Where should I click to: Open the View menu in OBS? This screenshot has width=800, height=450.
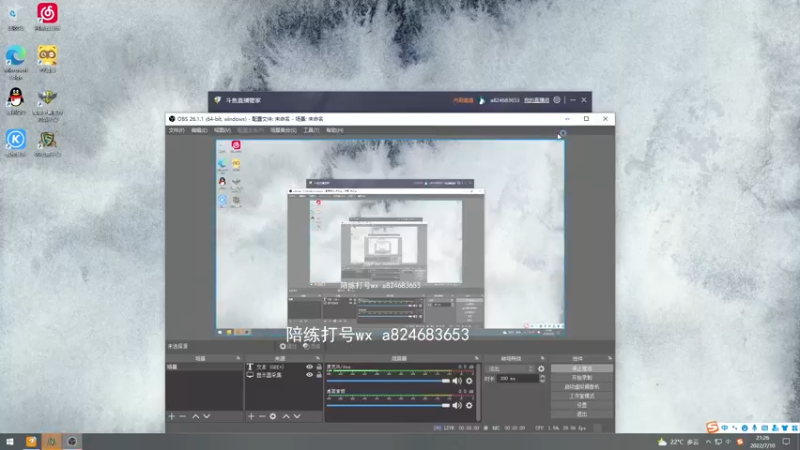pyautogui.click(x=222, y=131)
